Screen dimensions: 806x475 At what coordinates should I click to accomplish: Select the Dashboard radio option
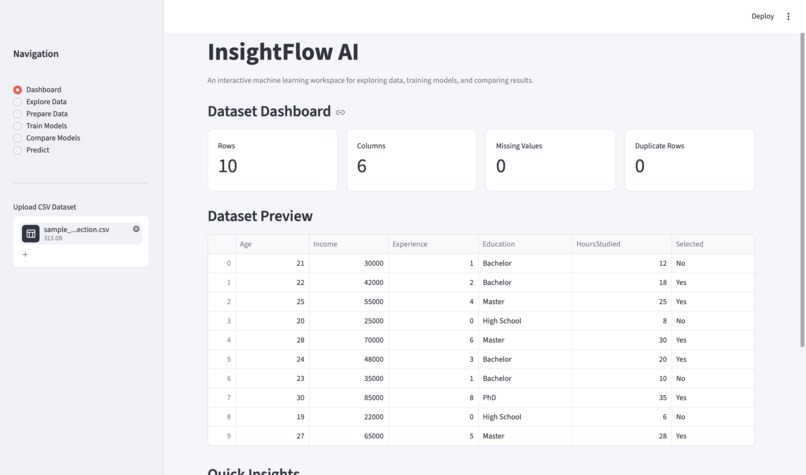pos(37,89)
